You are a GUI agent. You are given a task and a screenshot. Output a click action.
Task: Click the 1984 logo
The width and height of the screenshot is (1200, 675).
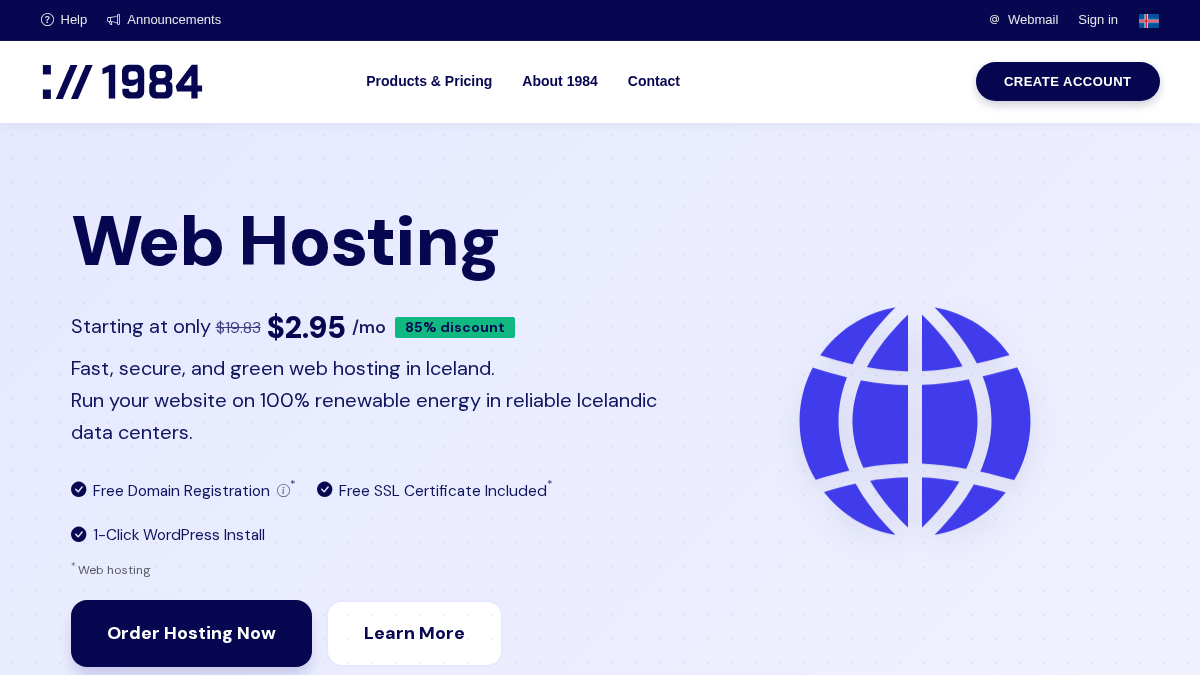click(122, 82)
